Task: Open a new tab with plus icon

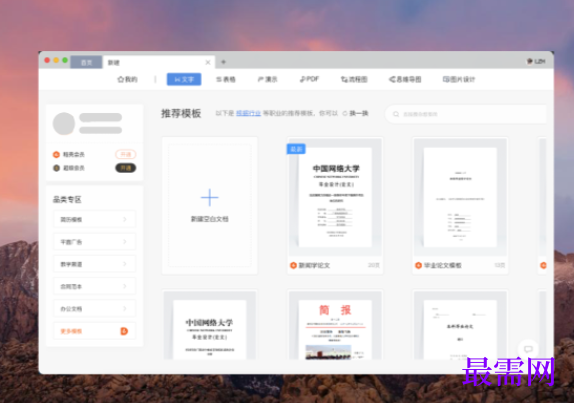Action: point(223,62)
